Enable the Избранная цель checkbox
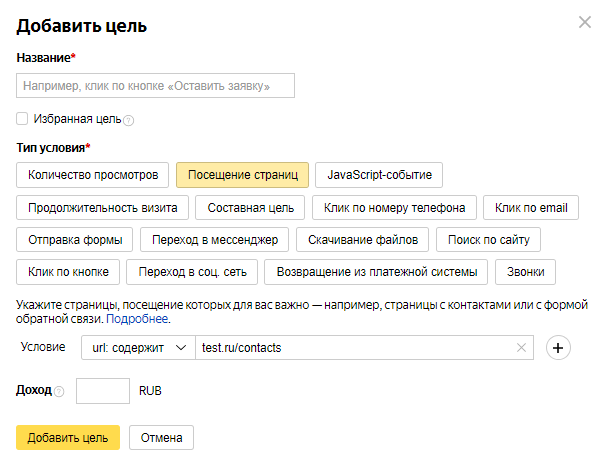607x464 pixels. click(x=22, y=118)
